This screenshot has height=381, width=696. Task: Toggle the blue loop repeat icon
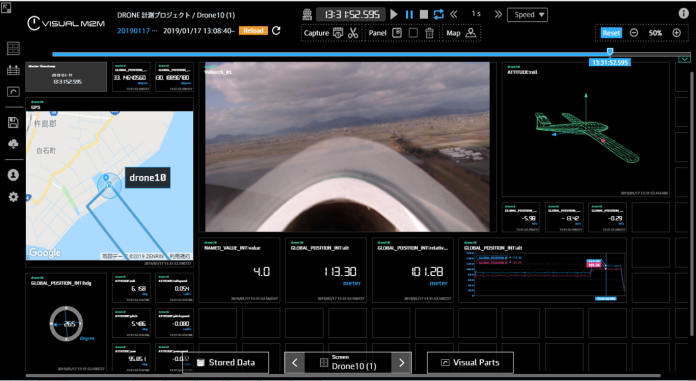point(439,14)
